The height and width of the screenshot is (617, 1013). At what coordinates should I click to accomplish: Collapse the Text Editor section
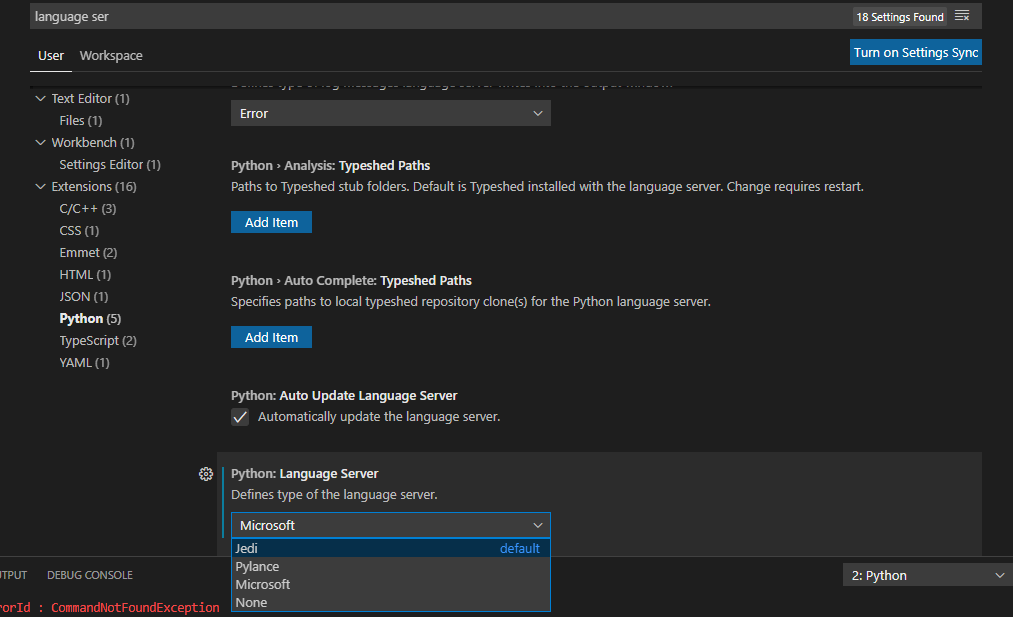pyautogui.click(x=40, y=98)
